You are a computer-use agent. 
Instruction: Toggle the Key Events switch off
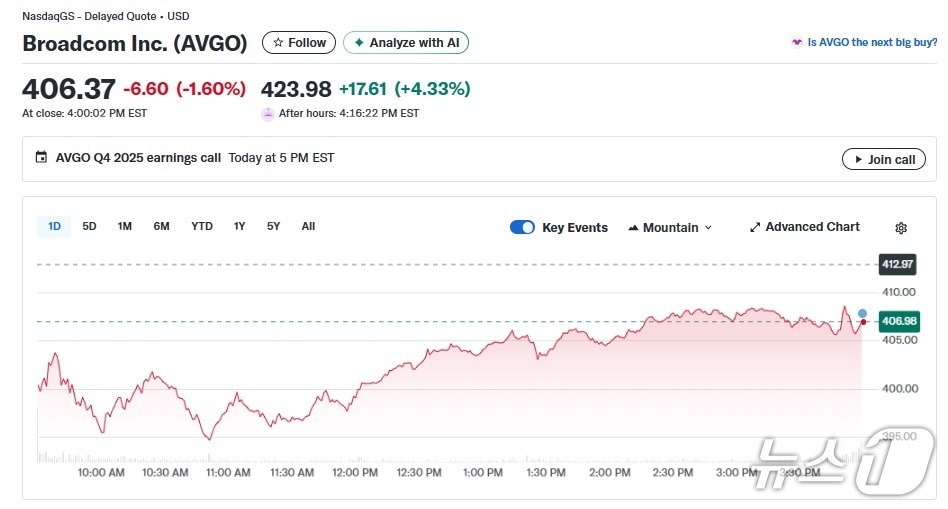click(522, 227)
